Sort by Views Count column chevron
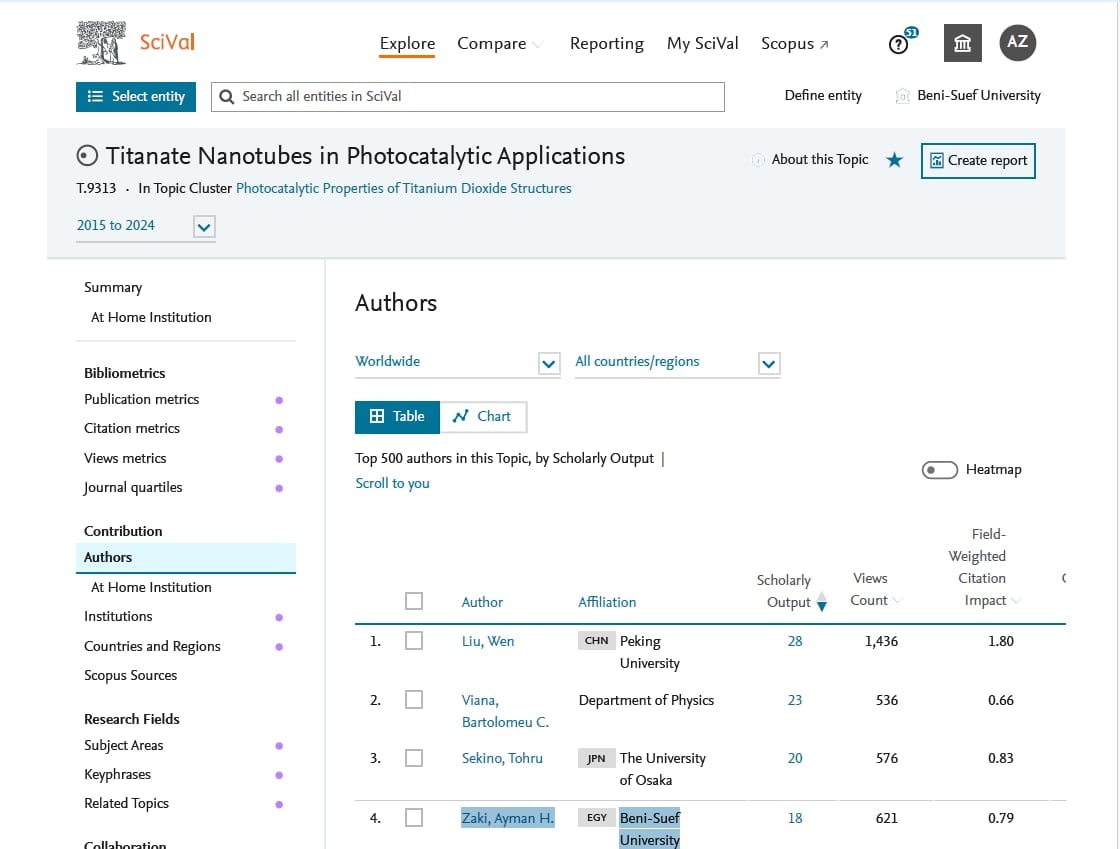Image resolution: width=1120 pixels, height=849 pixels. click(898, 601)
